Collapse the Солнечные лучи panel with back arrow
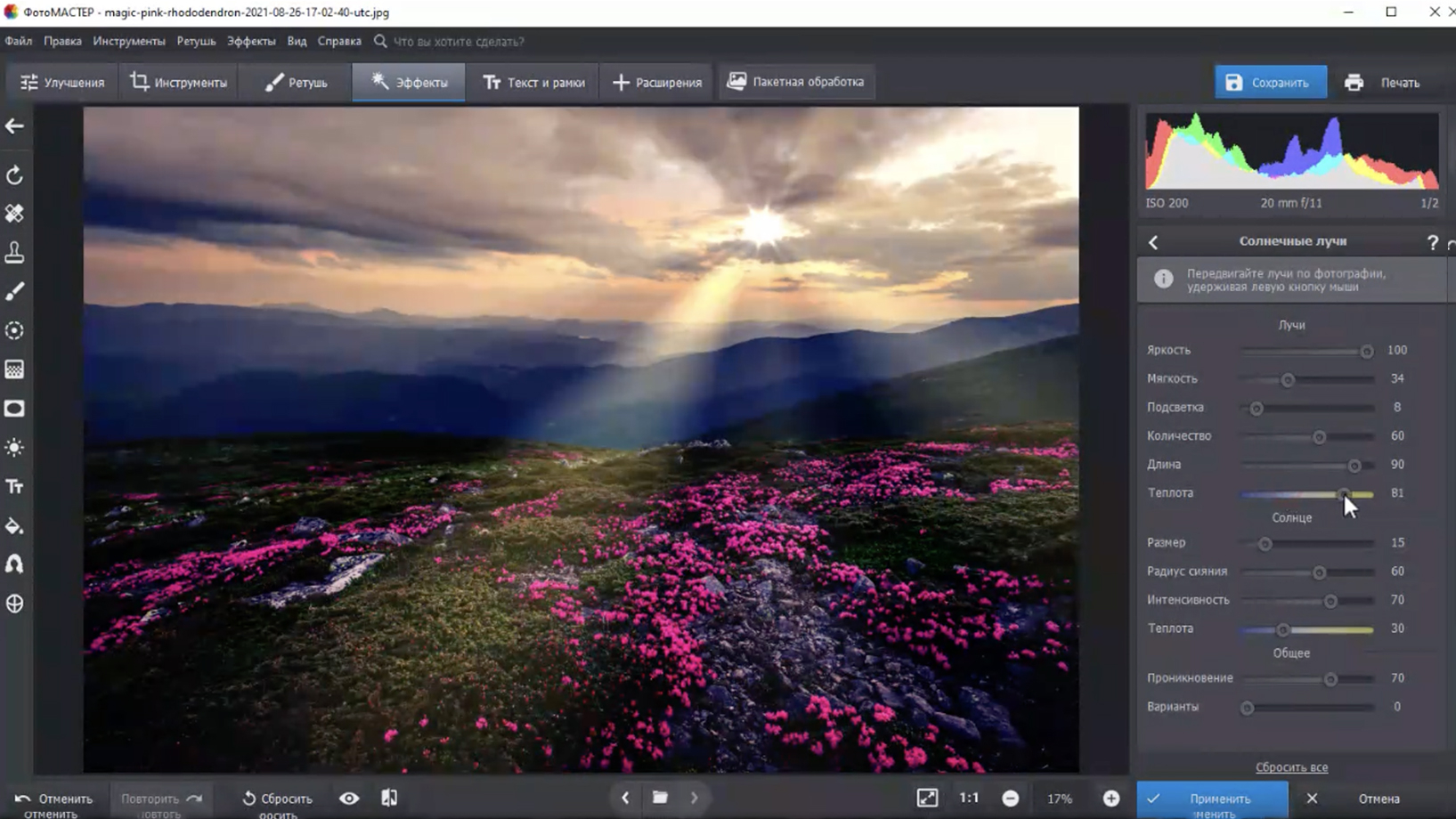The image size is (1456, 819). click(x=1153, y=242)
